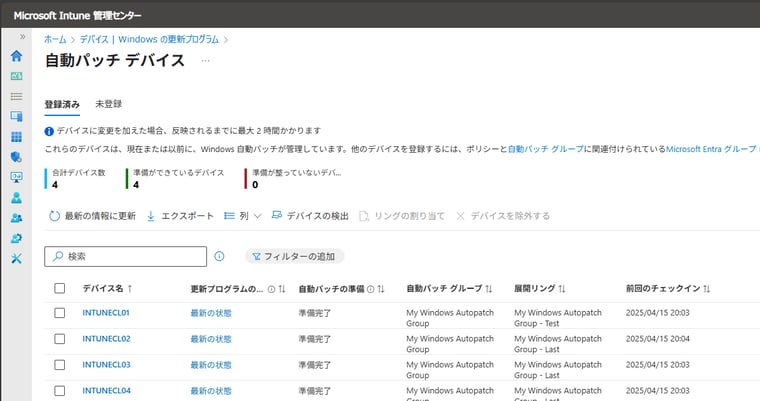Click 2025/04/15 20:04 check-in time cell

click(x=657, y=339)
